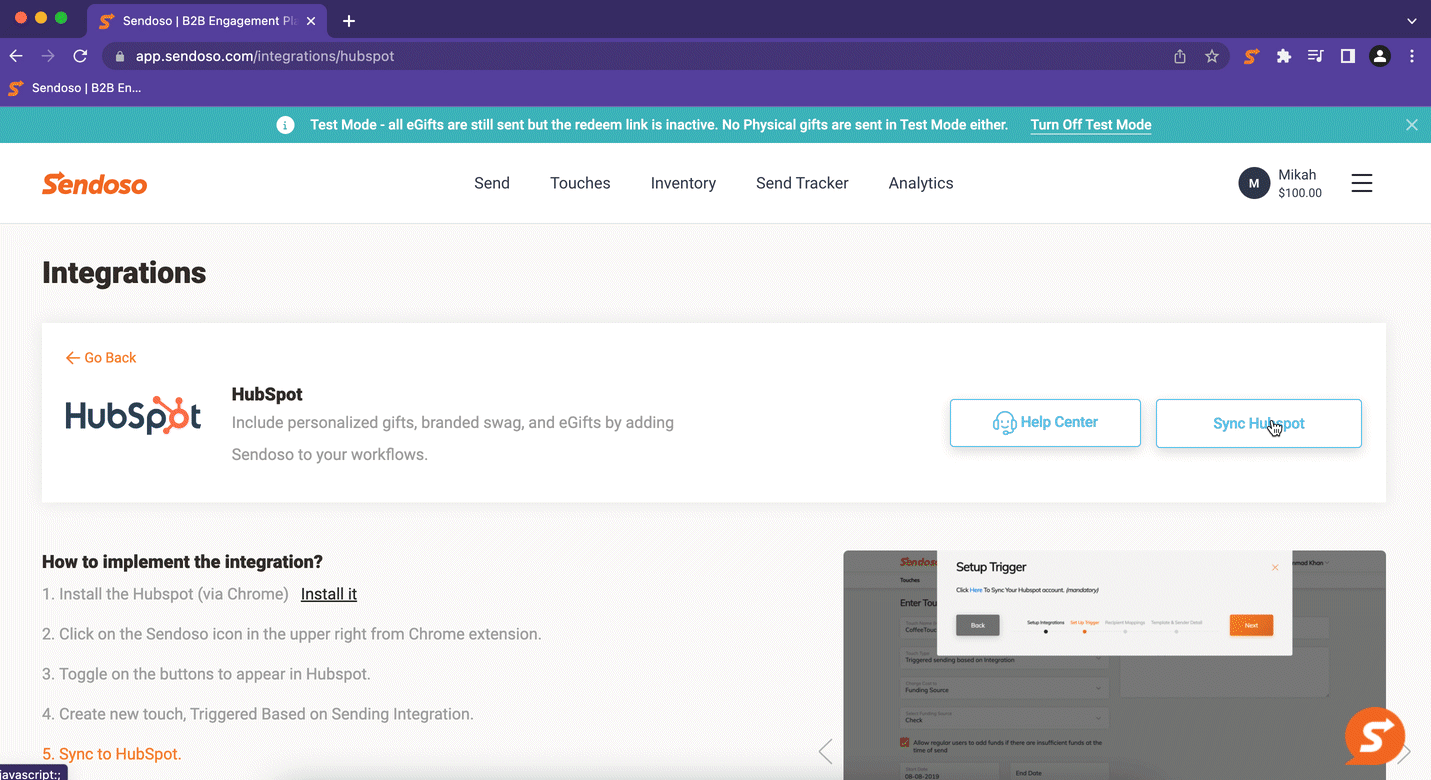Click Mikah's profile avatar
This screenshot has height=780, width=1431.
click(x=1254, y=183)
